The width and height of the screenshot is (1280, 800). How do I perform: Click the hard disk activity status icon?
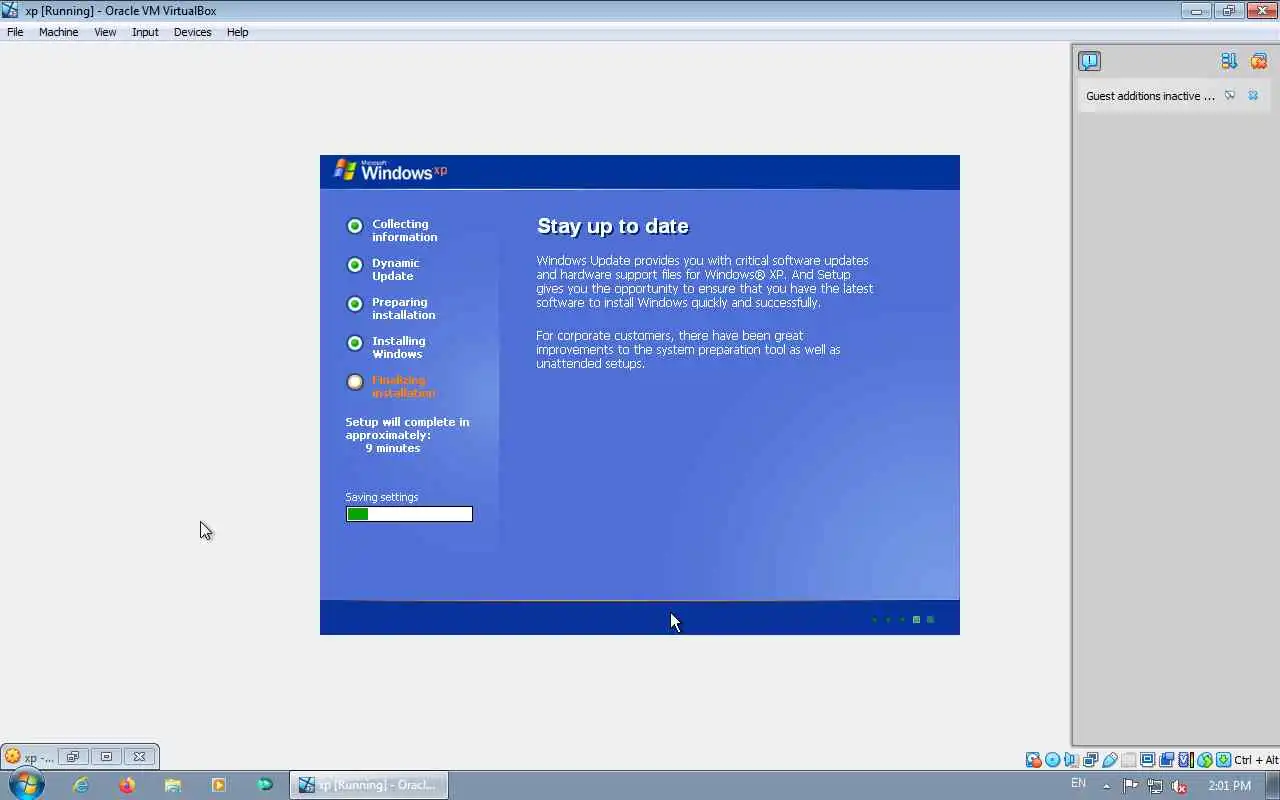(1033, 760)
